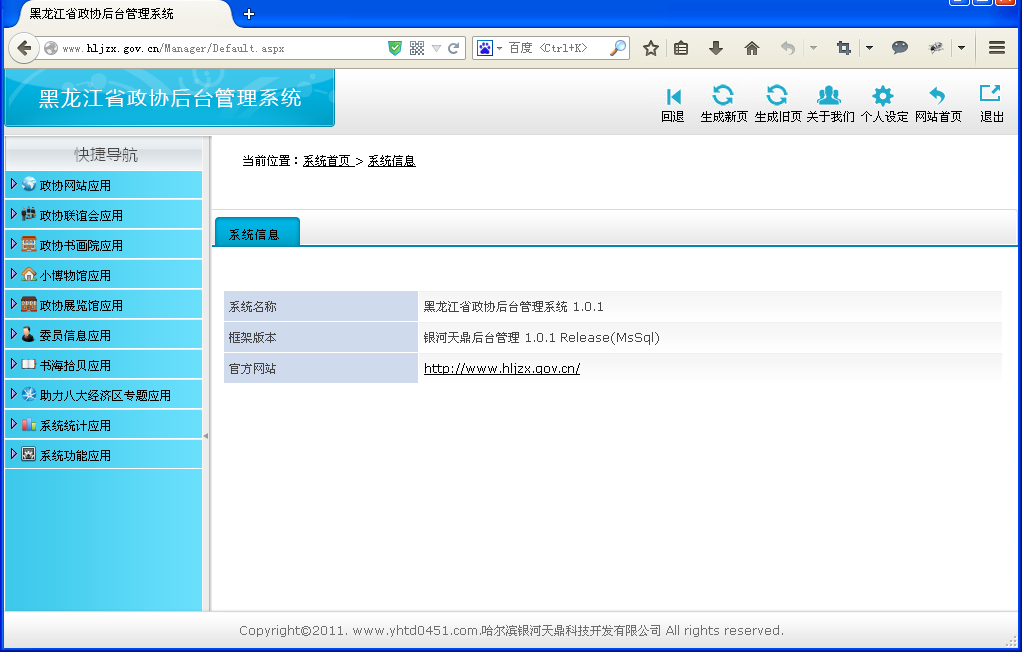Click the bar chart icon beside 系统统计应用

pyautogui.click(x=29, y=424)
